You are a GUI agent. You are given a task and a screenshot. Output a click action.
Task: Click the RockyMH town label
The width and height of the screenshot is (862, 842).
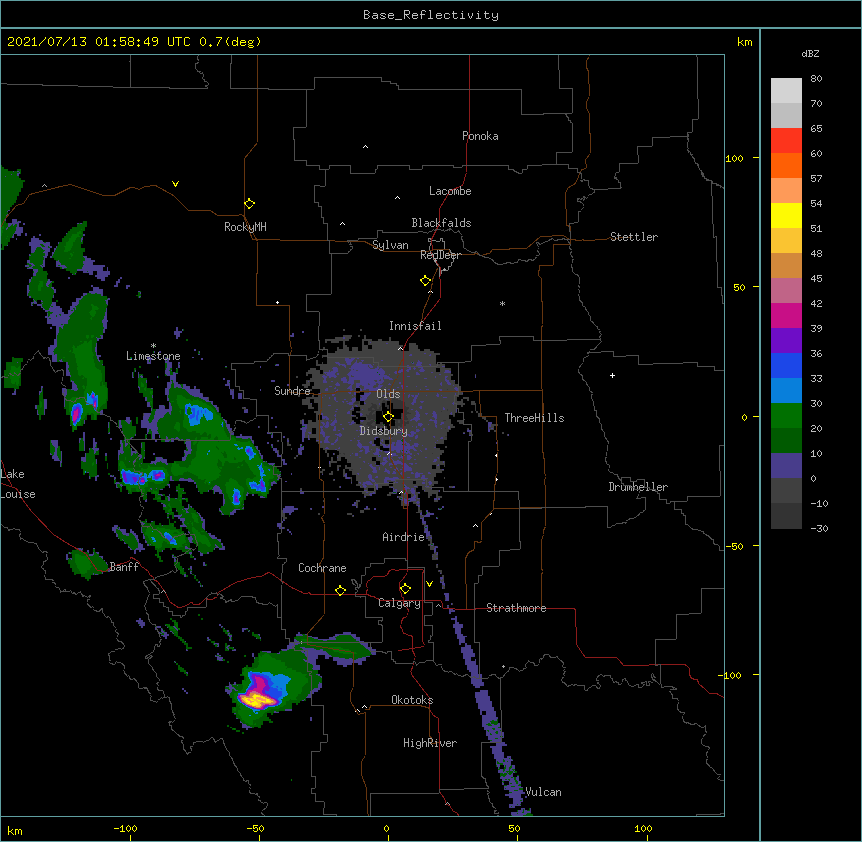tap(245, 227)
